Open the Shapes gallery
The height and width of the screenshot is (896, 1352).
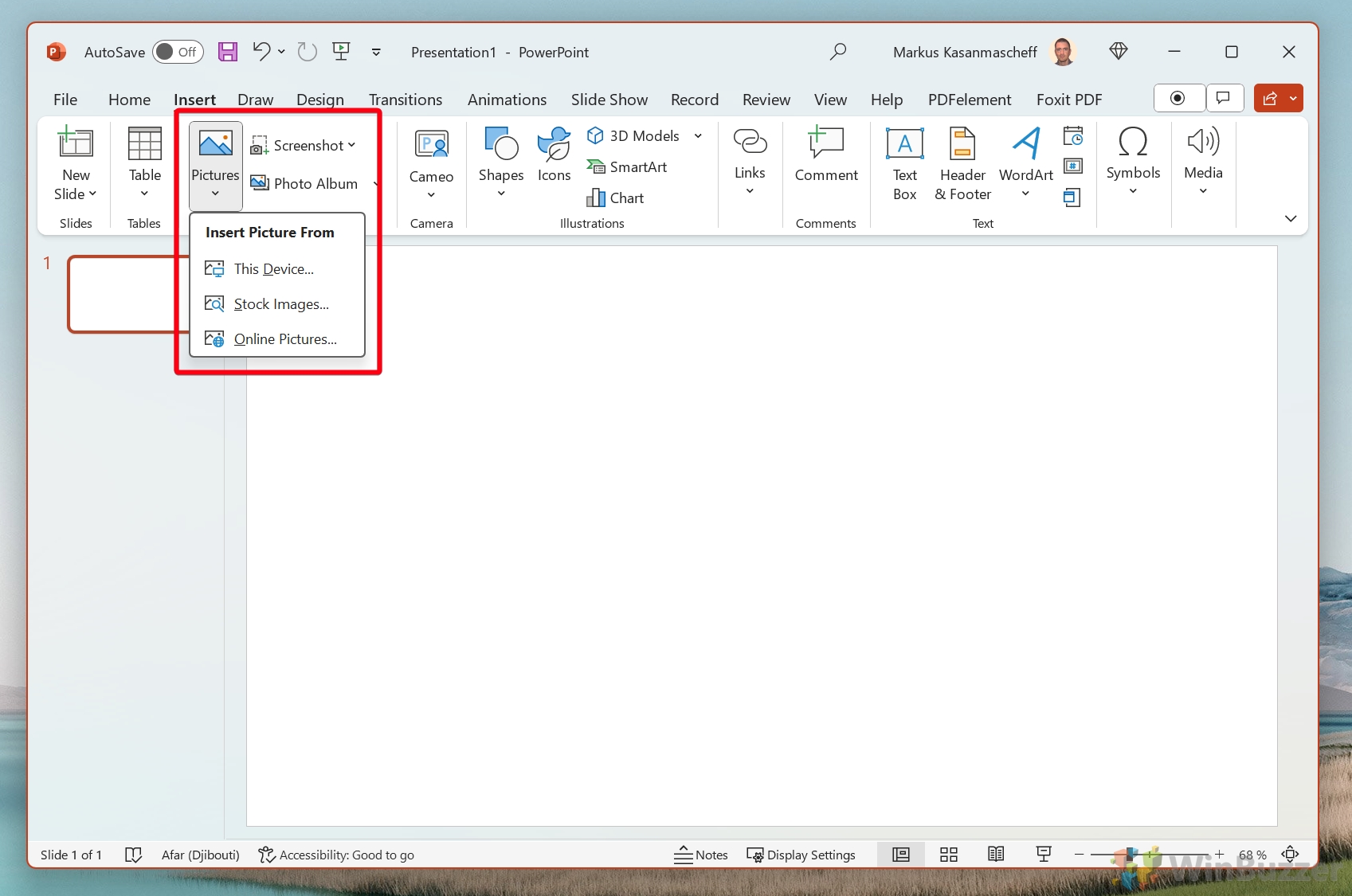501,163
